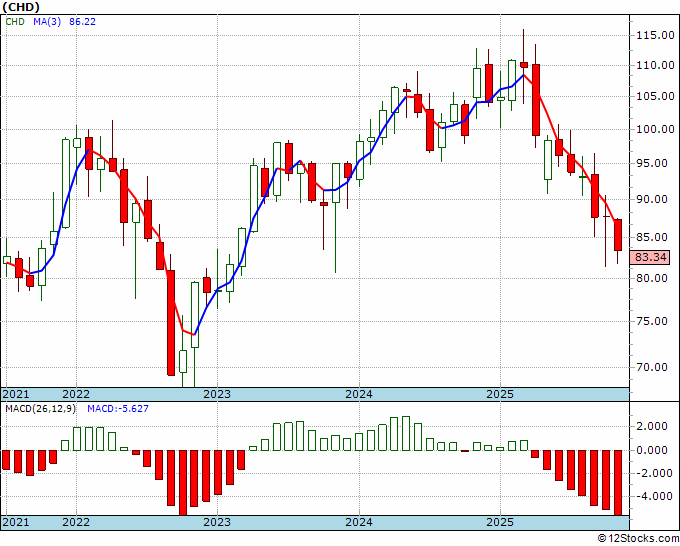Click the 95.00 price axis label
This screenshot has width=680, height=546.
click(652, 163)
